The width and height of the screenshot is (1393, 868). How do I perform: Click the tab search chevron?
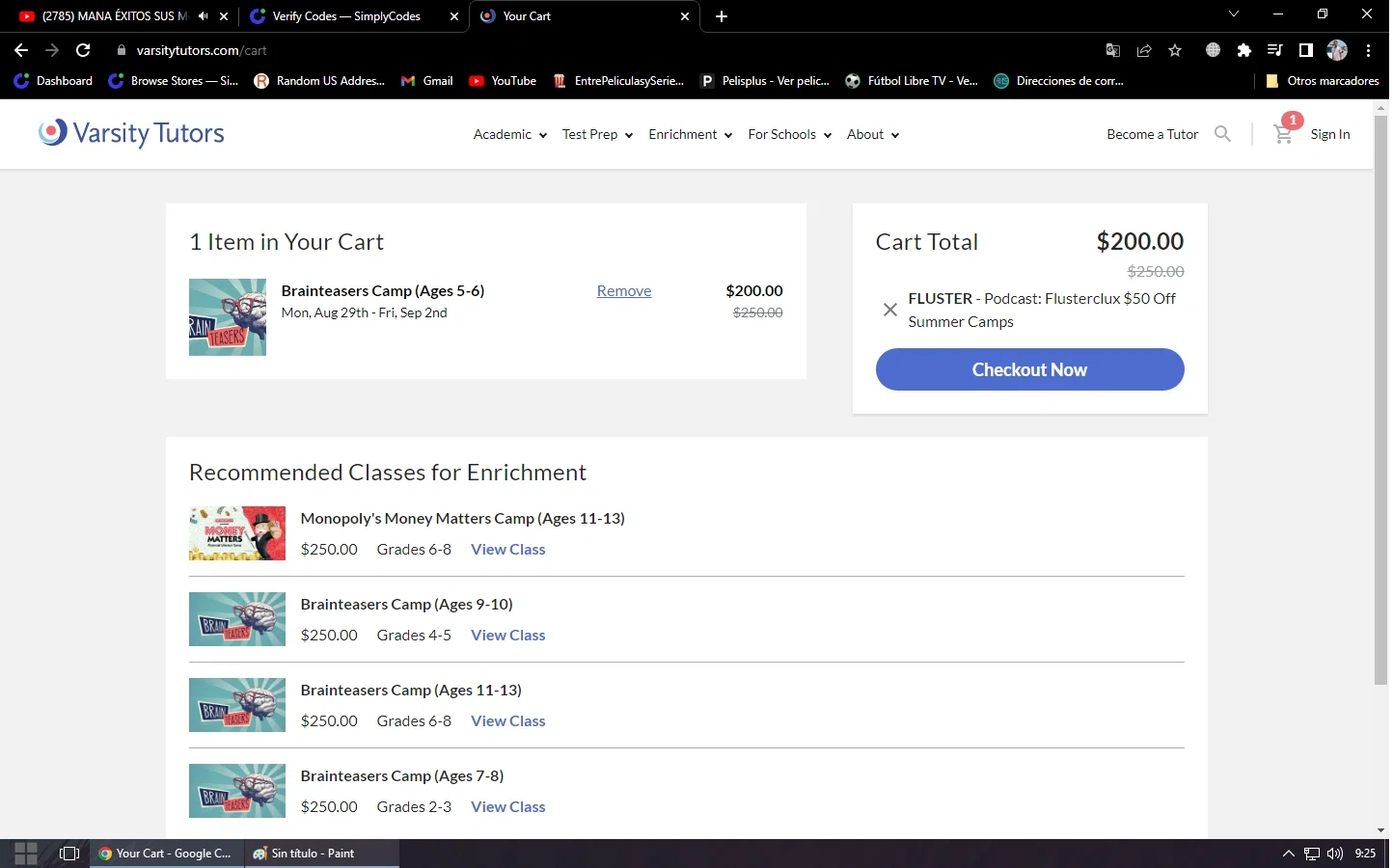(x=1234, y=14)
